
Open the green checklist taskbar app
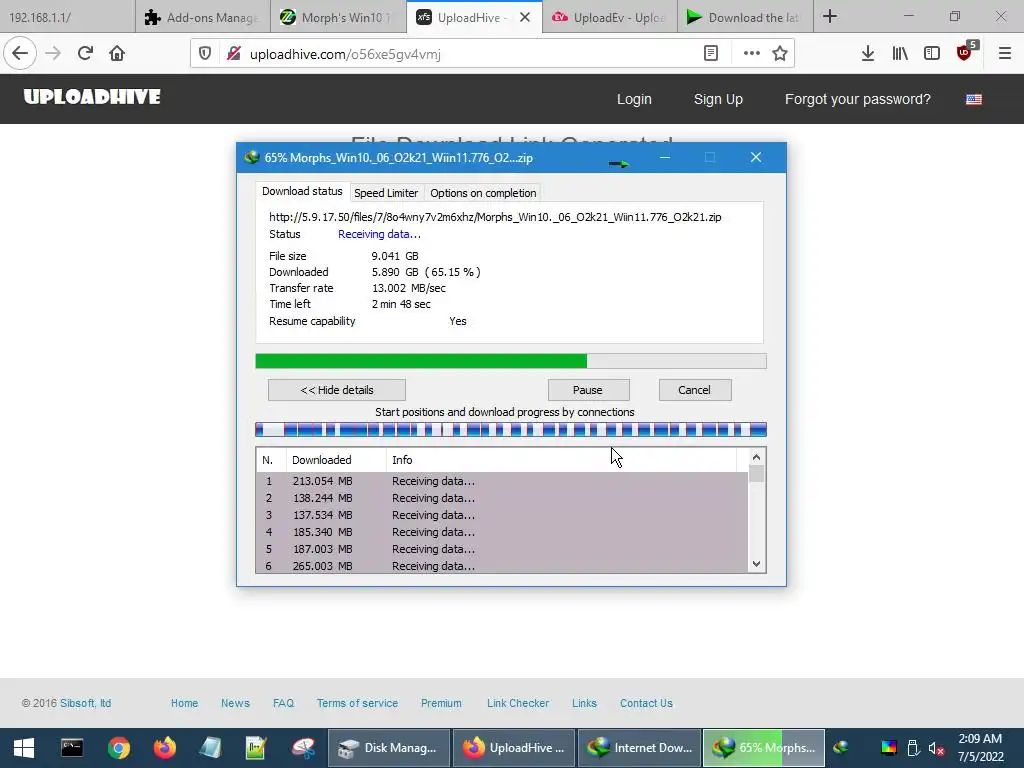(x=255, y=748)
